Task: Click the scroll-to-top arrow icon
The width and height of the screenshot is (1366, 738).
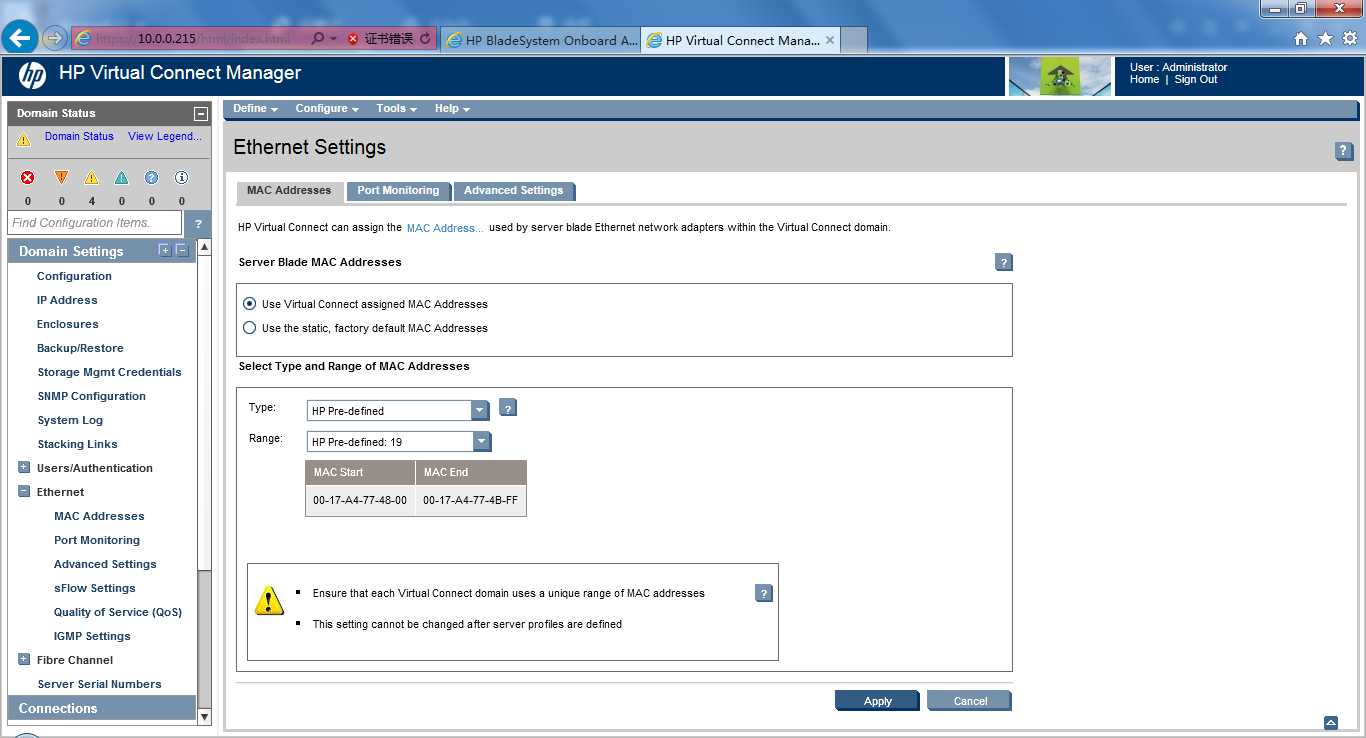Action: pyautogui.click(x=1330, y=722)
